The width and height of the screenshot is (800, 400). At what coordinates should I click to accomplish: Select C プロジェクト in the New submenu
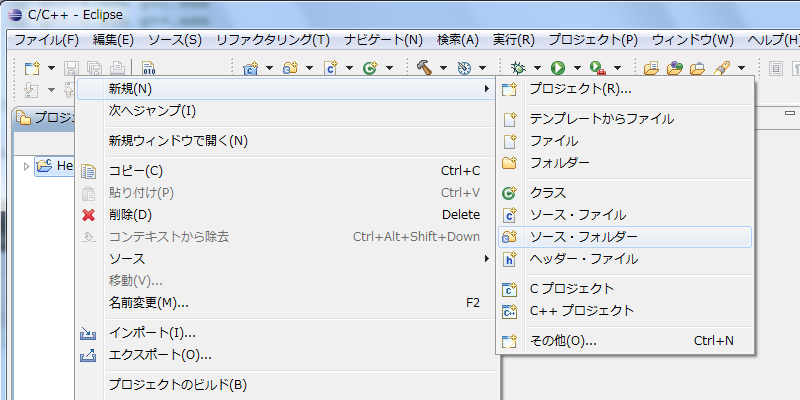pos(624,289)
